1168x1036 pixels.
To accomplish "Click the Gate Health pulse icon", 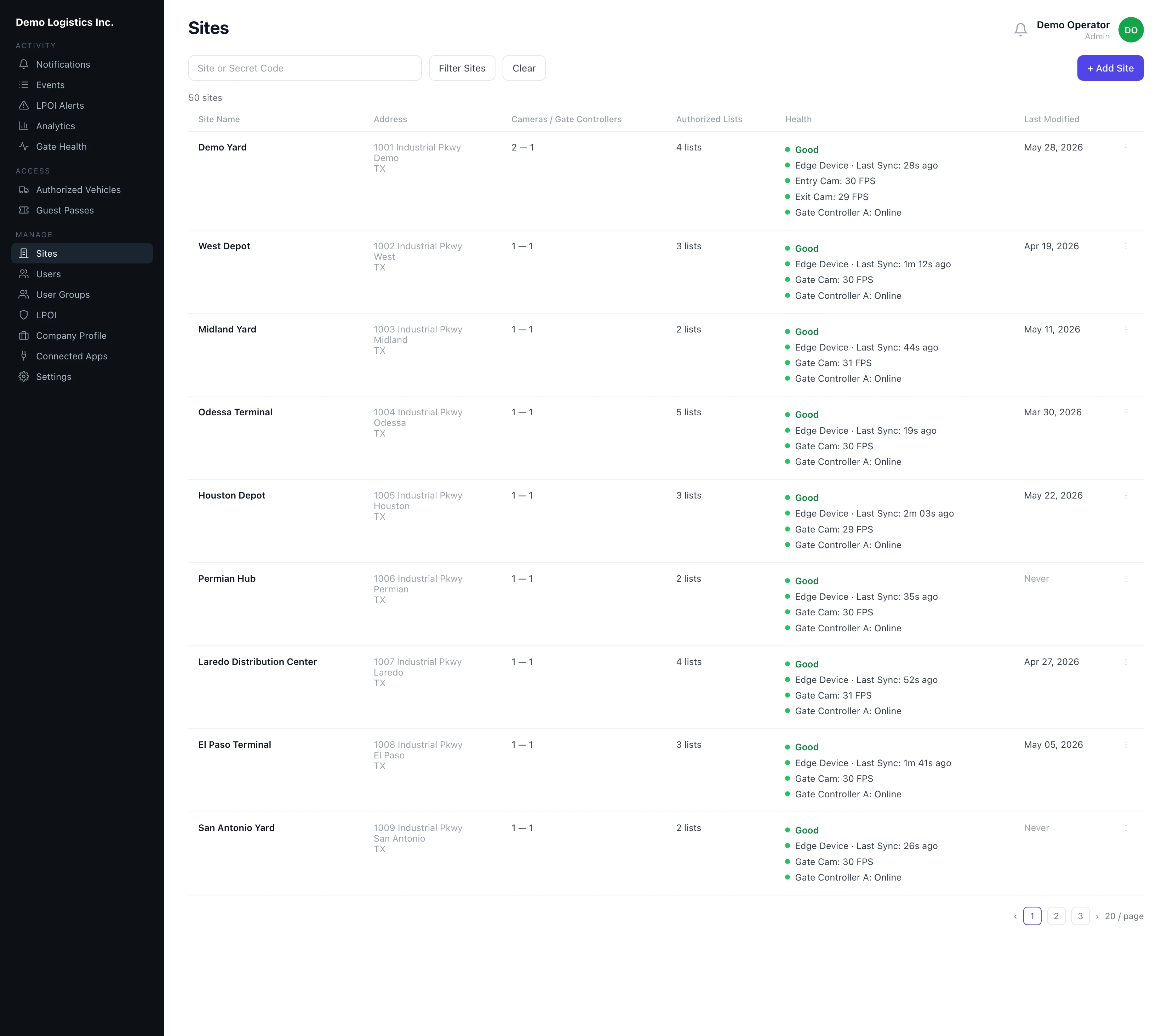I will tap(23, 146).
